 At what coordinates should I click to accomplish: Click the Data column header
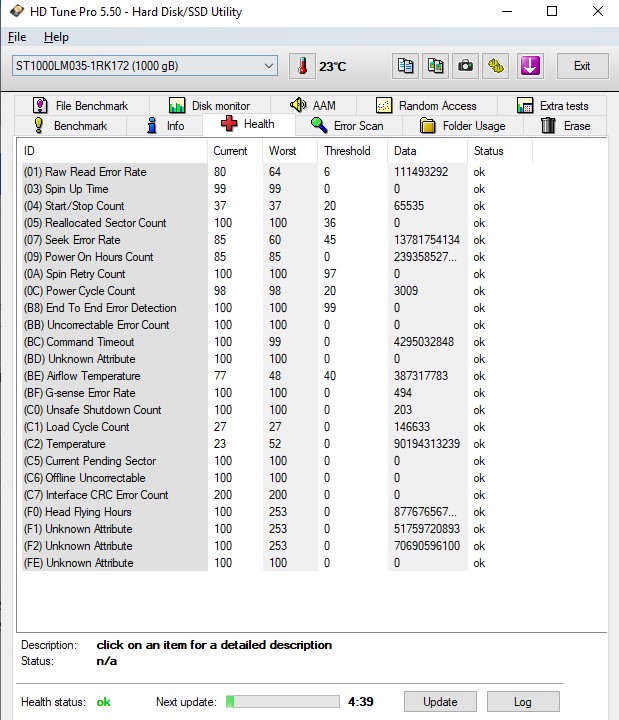(428, 151)
